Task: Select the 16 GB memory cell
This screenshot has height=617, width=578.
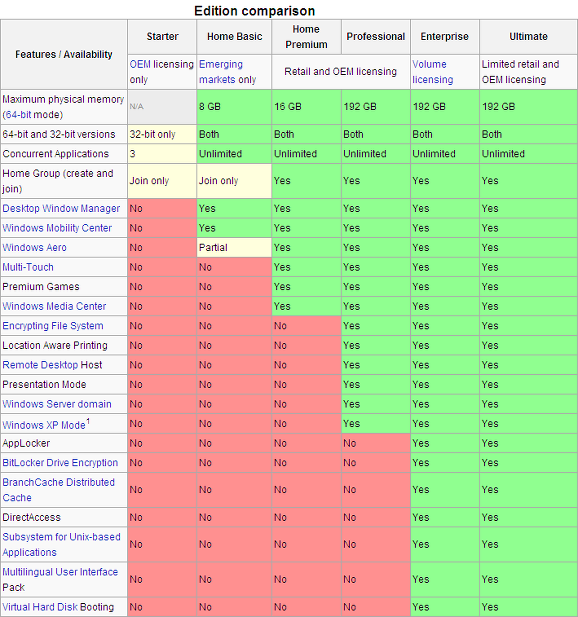Action: click(x=306, y=107)
